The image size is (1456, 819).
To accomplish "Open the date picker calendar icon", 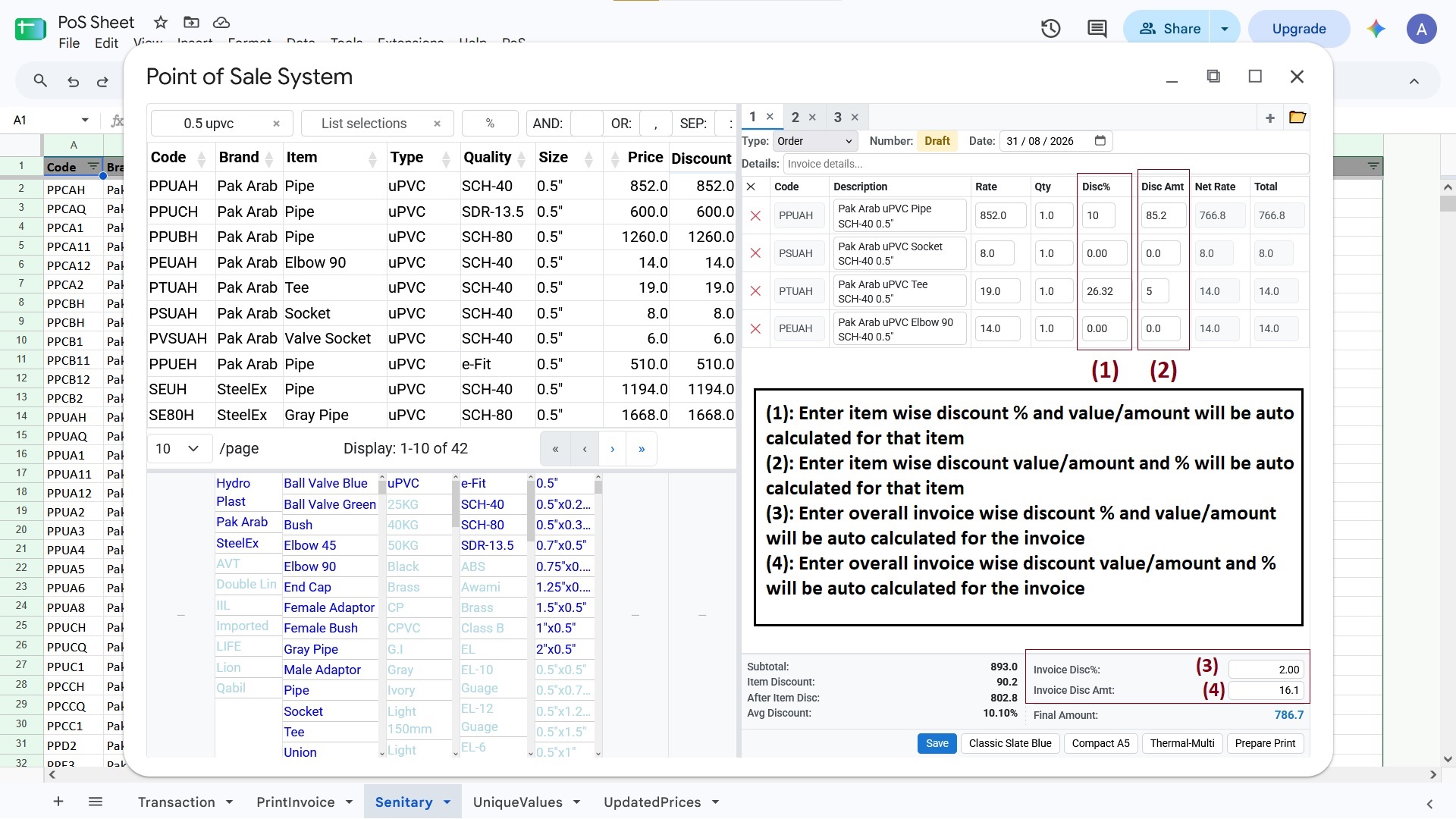I will (x=1100, y=141).
